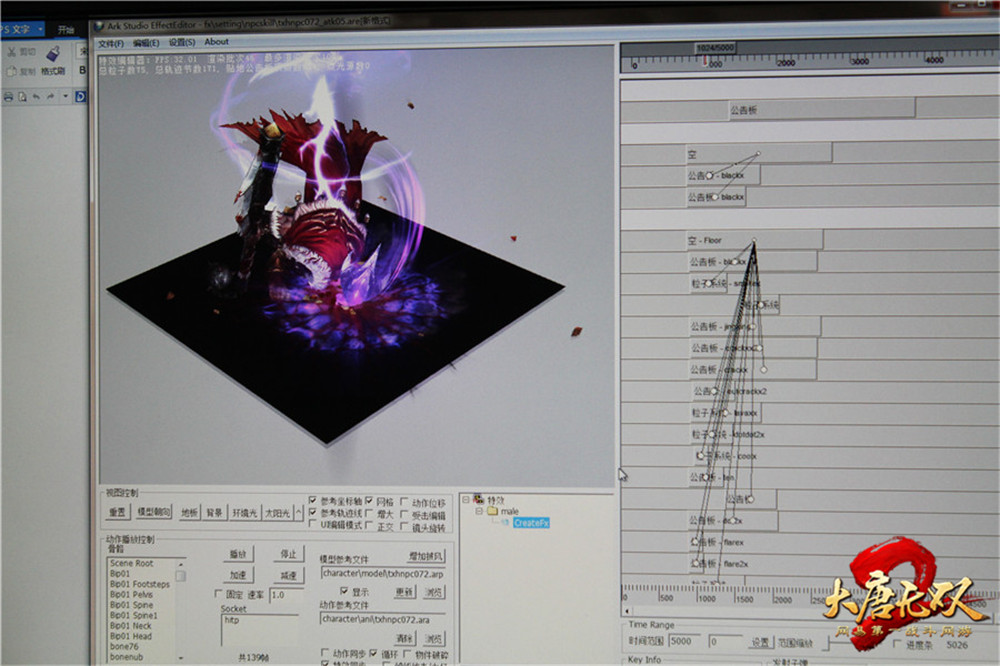Screen dimensions: 1000x666
Task: Toggle 动作位移 checkbox
Action: pos(404,503)
